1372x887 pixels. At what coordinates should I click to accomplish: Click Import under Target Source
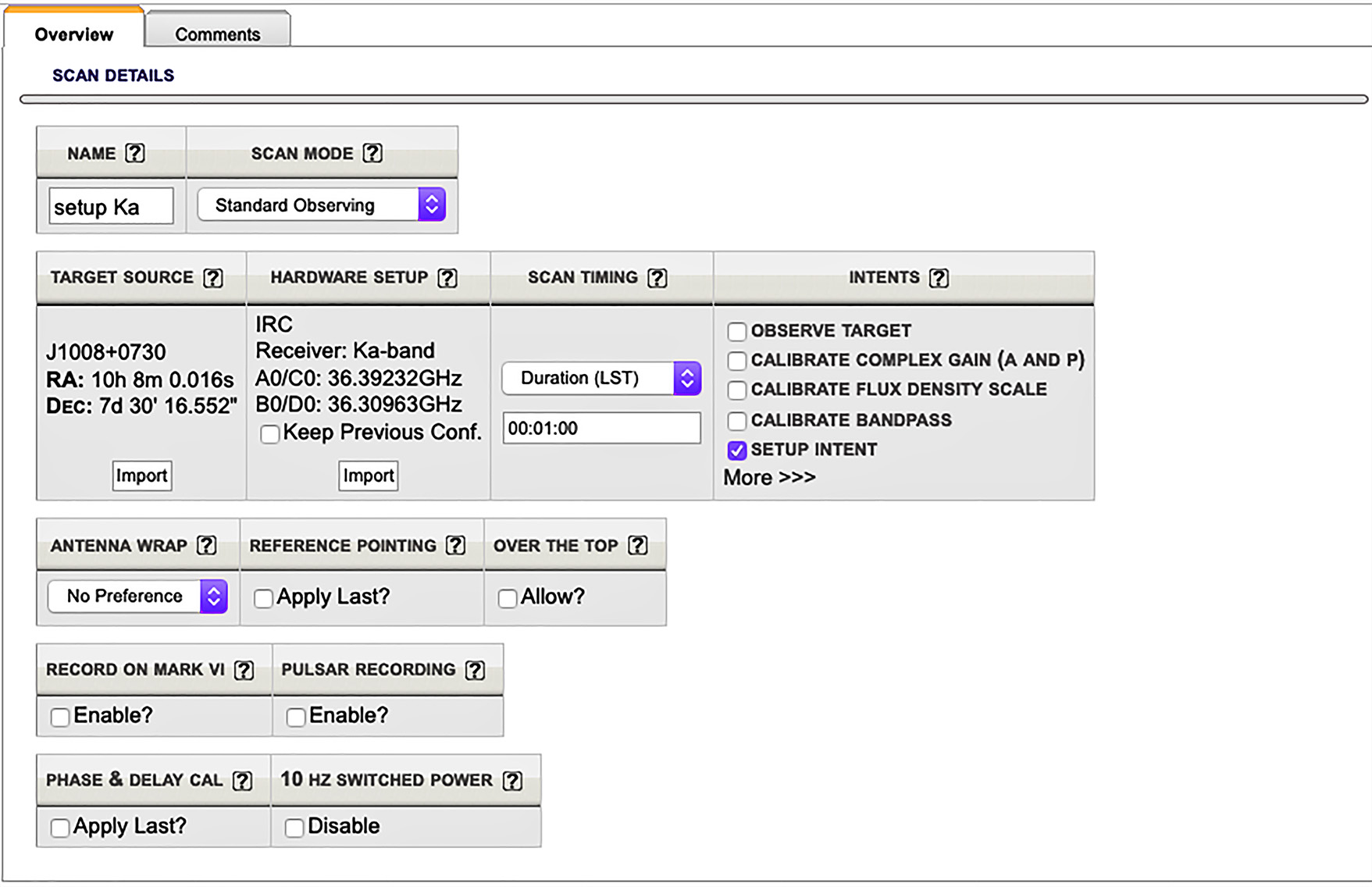click(141, 476)
